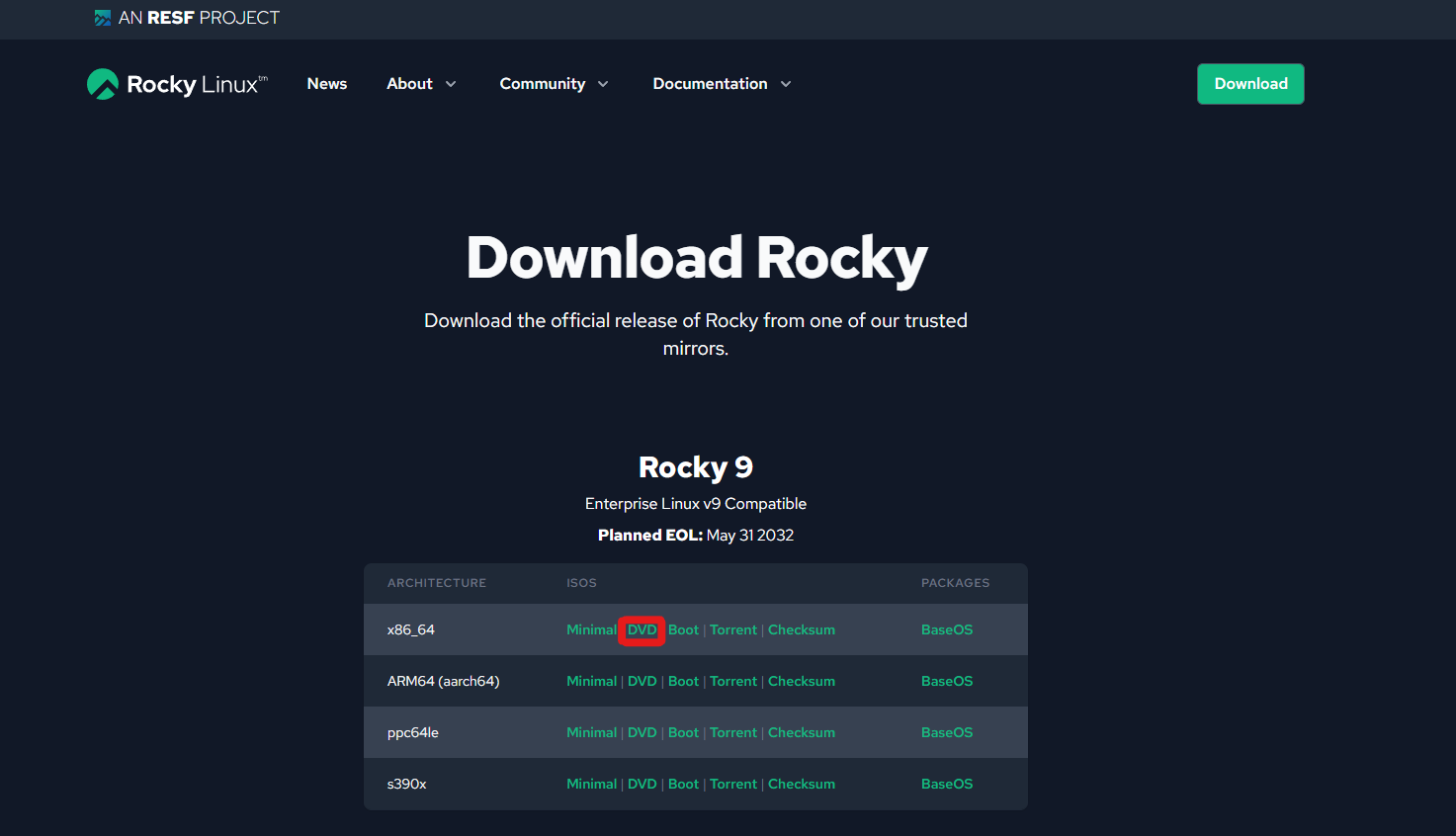Open s390x Torrent link
This screenshot has width=1456, height=836.
tap(733, 784)
